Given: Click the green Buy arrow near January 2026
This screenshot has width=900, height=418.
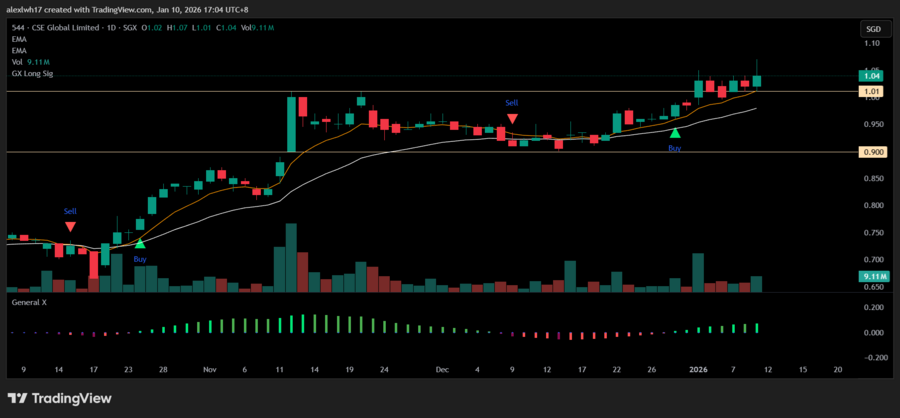Looking at the screenshot, I should click(x=675, y=132).
